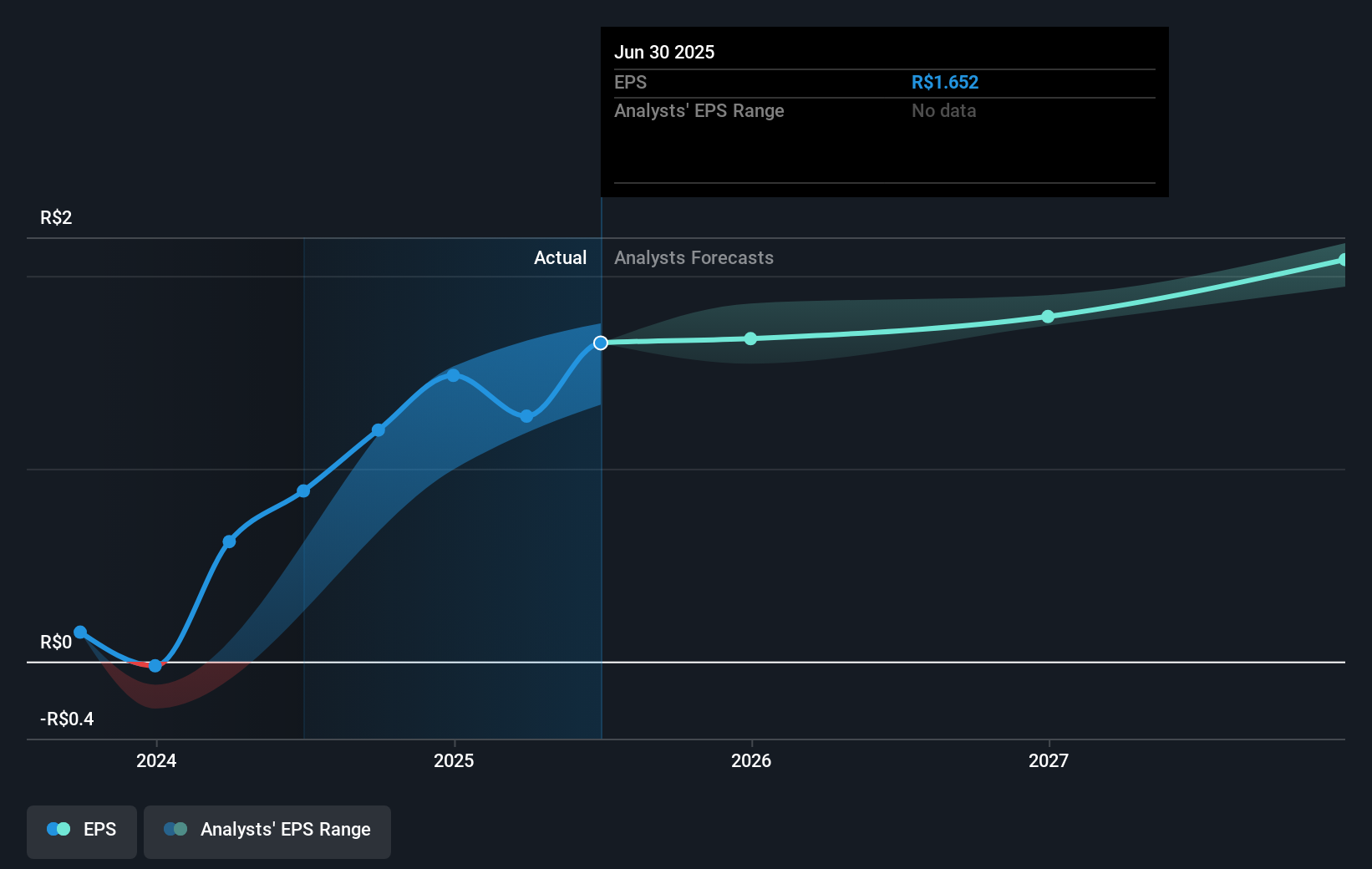Click the first EPS data point at far left
Viewport: 1372px width, 869px height.
(x=80, y=633)
